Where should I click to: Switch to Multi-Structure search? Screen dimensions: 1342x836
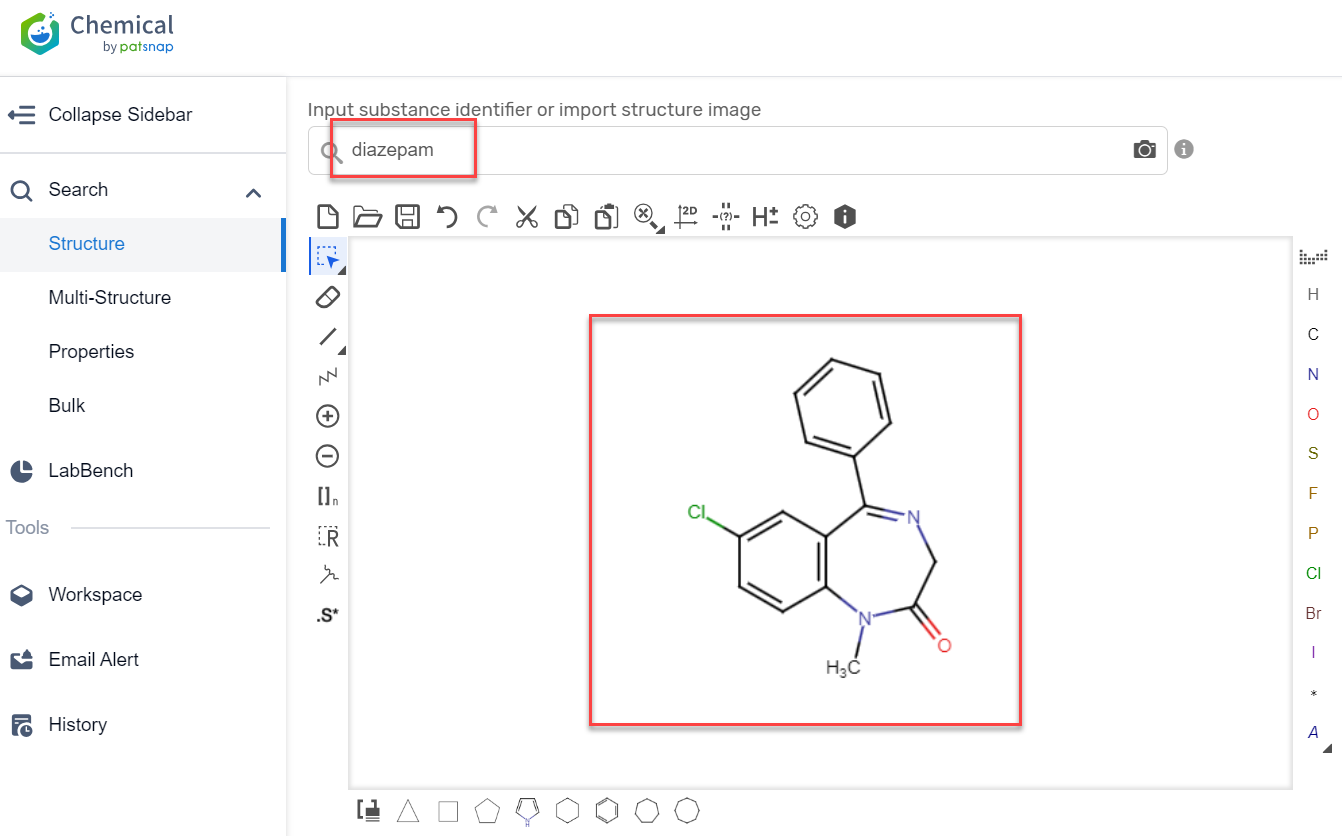pyautogui.click(x=110, y=297)
